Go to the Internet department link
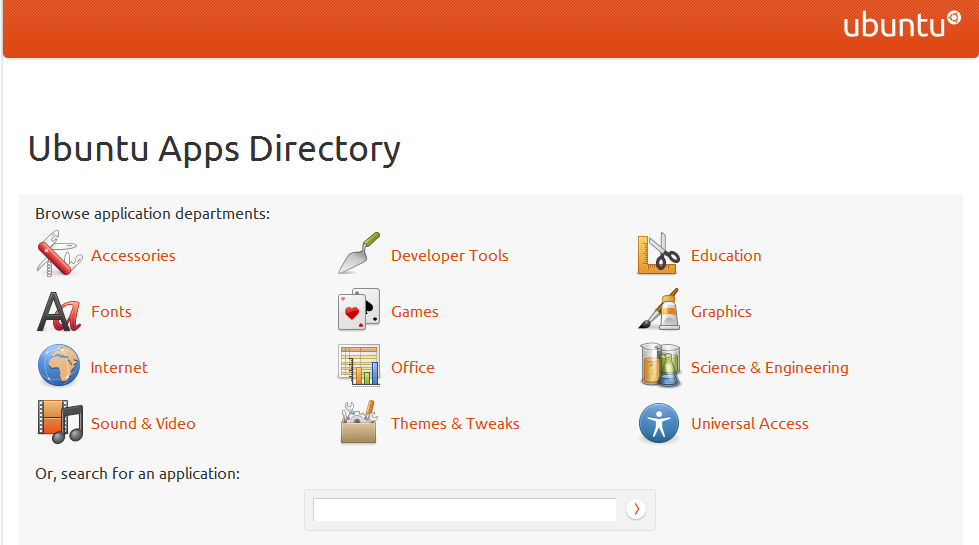This screenshot has height=545, width=979. click(x=119, y=368)
